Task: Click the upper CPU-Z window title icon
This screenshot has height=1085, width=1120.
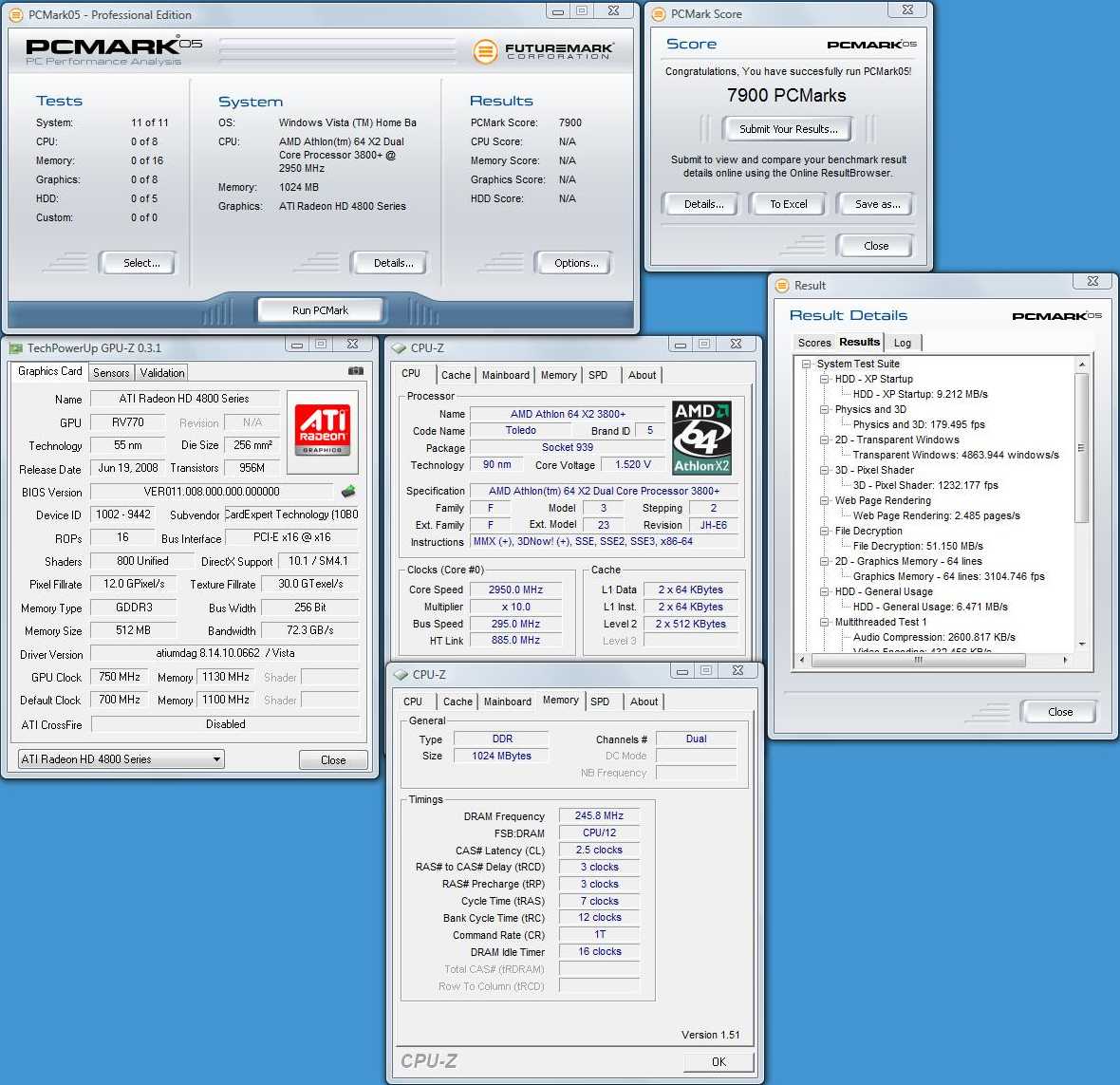Action: point(400,347)
